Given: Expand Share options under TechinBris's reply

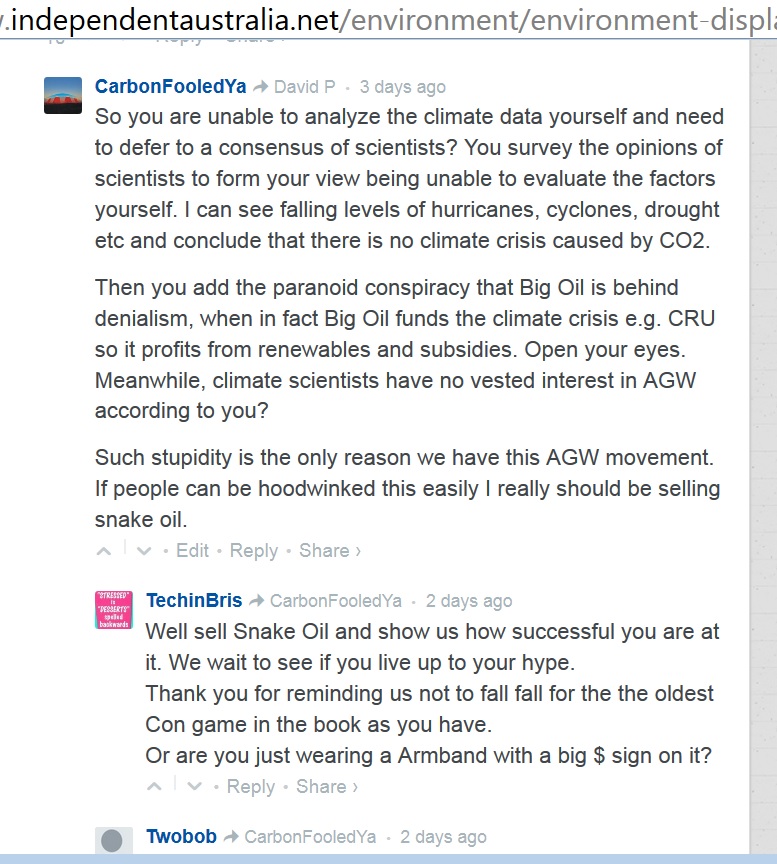Looking at the screenshot, I should (x=326, y=786).
